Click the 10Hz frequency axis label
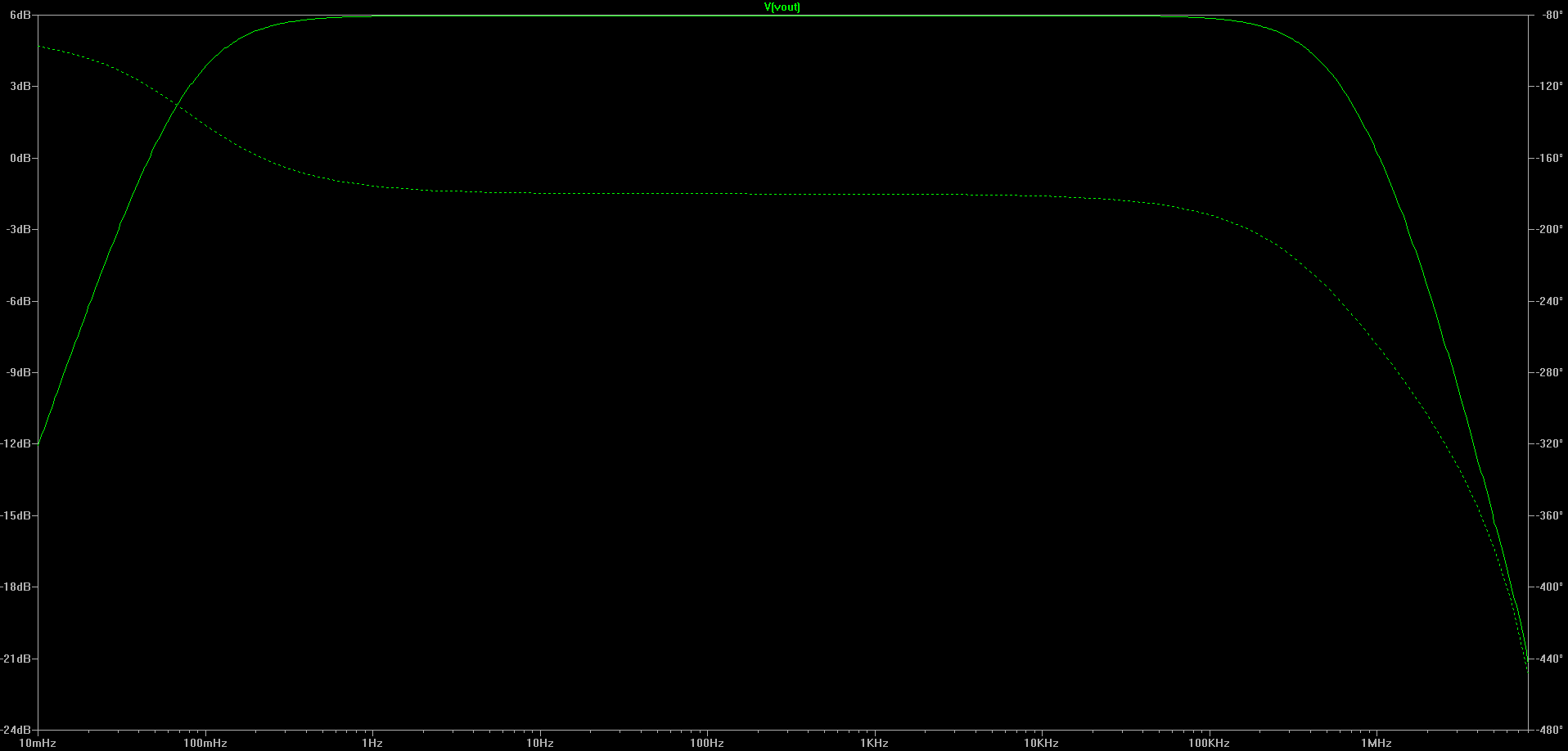 click(x=540, y=743)
